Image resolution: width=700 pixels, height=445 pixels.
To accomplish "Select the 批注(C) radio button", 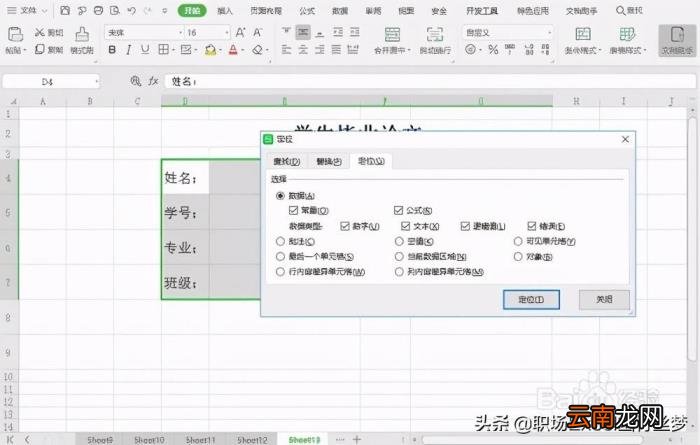I will (280, 241).
